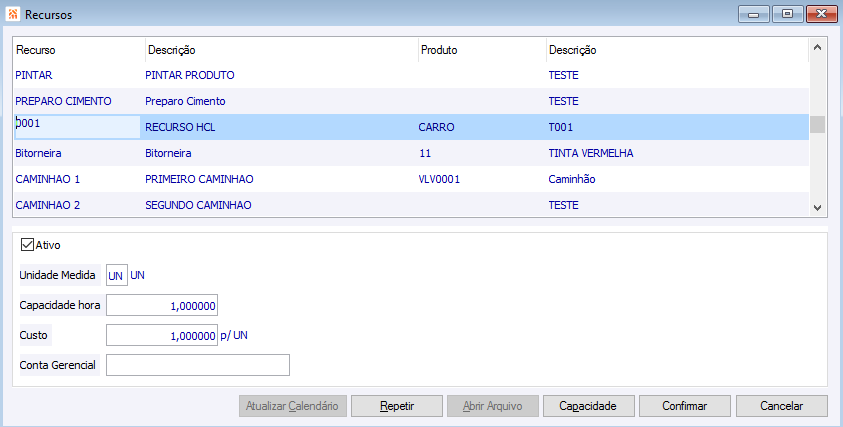Select the CAMINHAO 1 row
Image resolution: width=843 pixels, height=427 pixels.
pyautogui.click(x=411, y=179)
